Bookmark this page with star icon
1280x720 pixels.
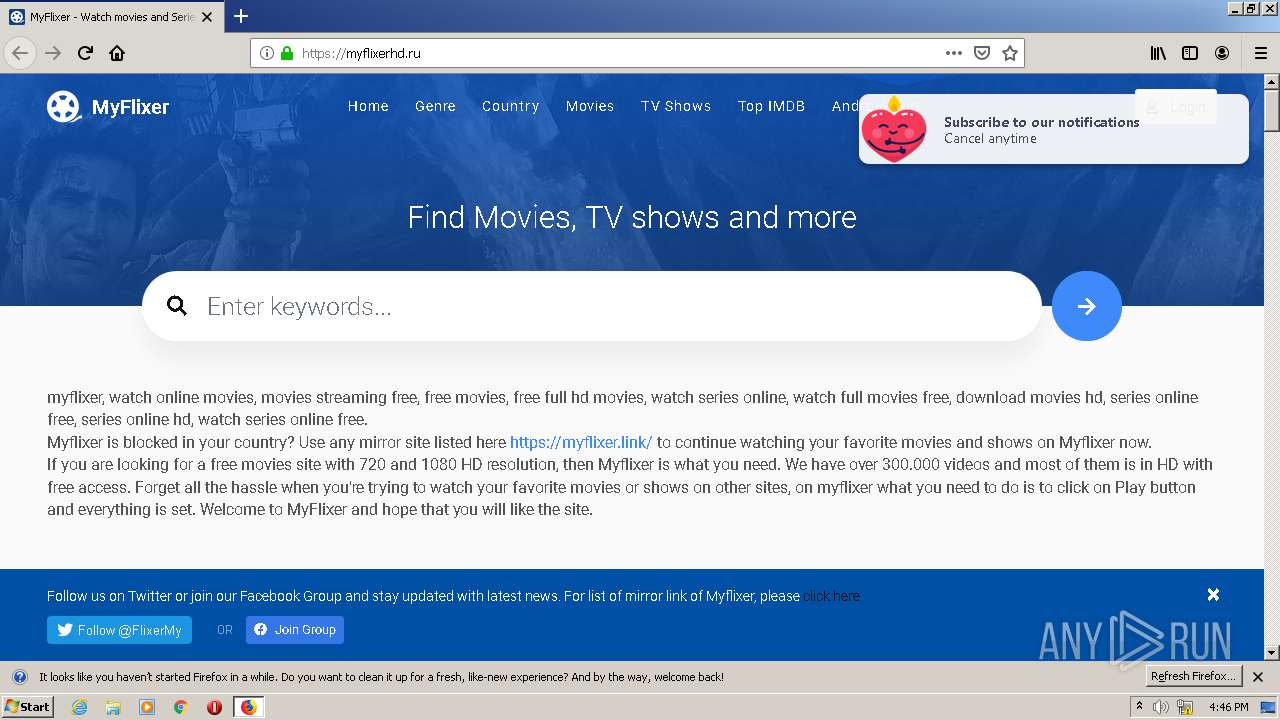coord(1010,53)
